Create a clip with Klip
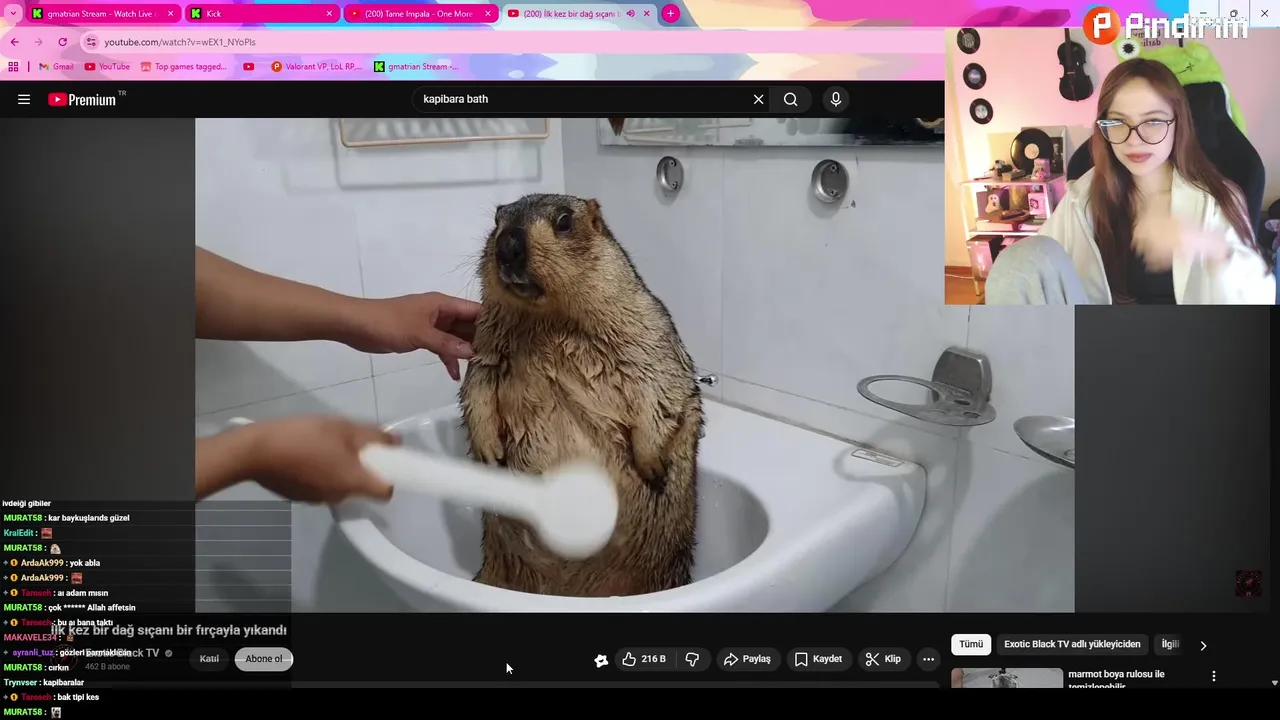This screenshot has height=720, width=1280. click(883, 659)
